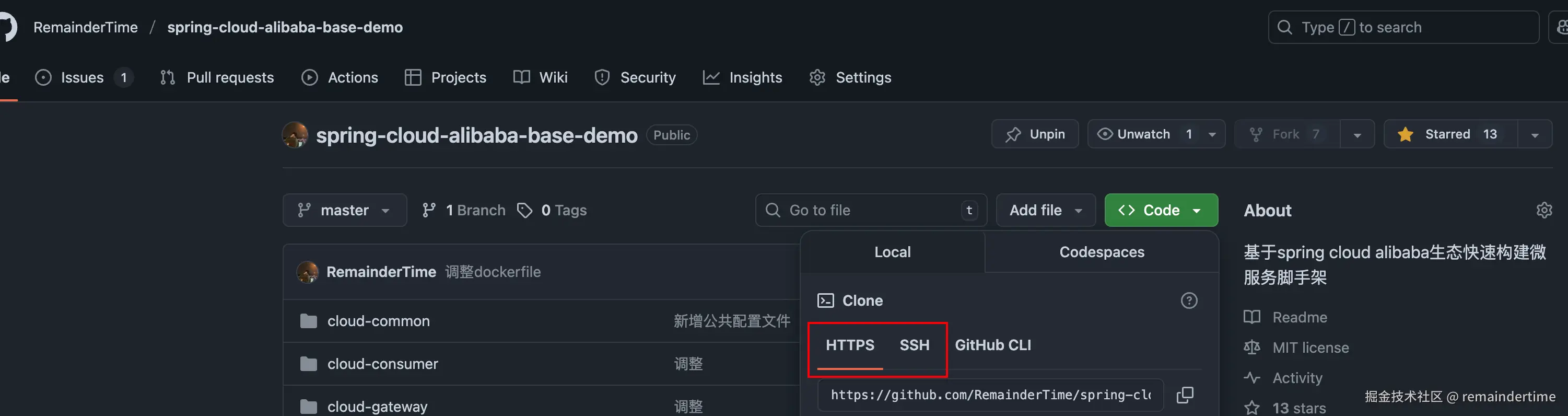Click spring-cloud-alibaba-base-demo breadcrumb link

pyautogui.click(x=285, y=27)
